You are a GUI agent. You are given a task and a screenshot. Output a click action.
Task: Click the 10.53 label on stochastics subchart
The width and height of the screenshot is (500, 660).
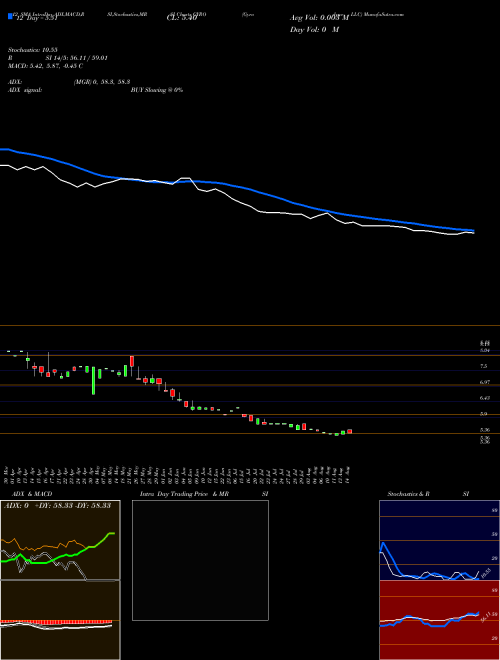pyautogui.click(x=486, y=573)
